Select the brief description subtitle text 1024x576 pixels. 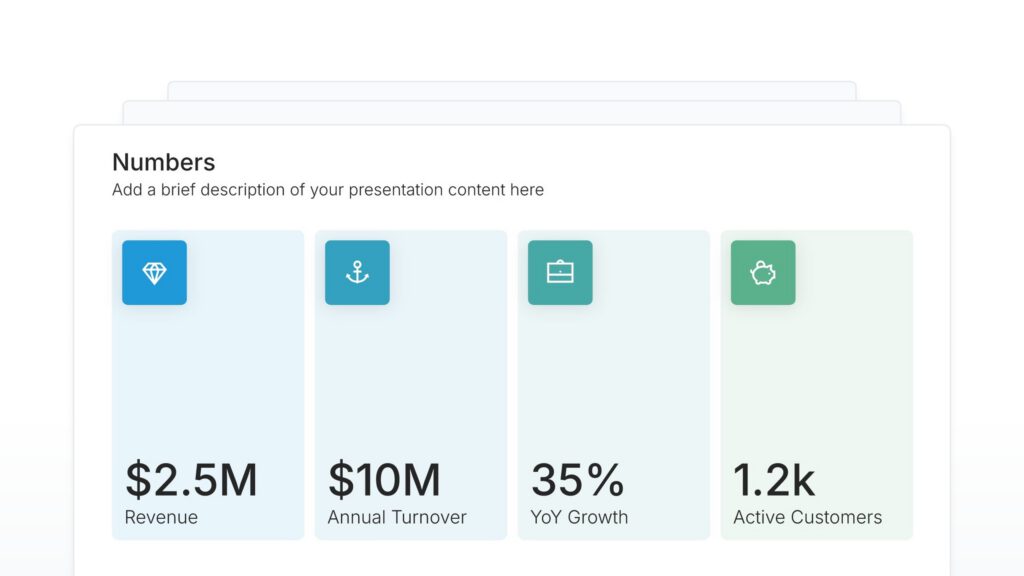pos(328,190)
